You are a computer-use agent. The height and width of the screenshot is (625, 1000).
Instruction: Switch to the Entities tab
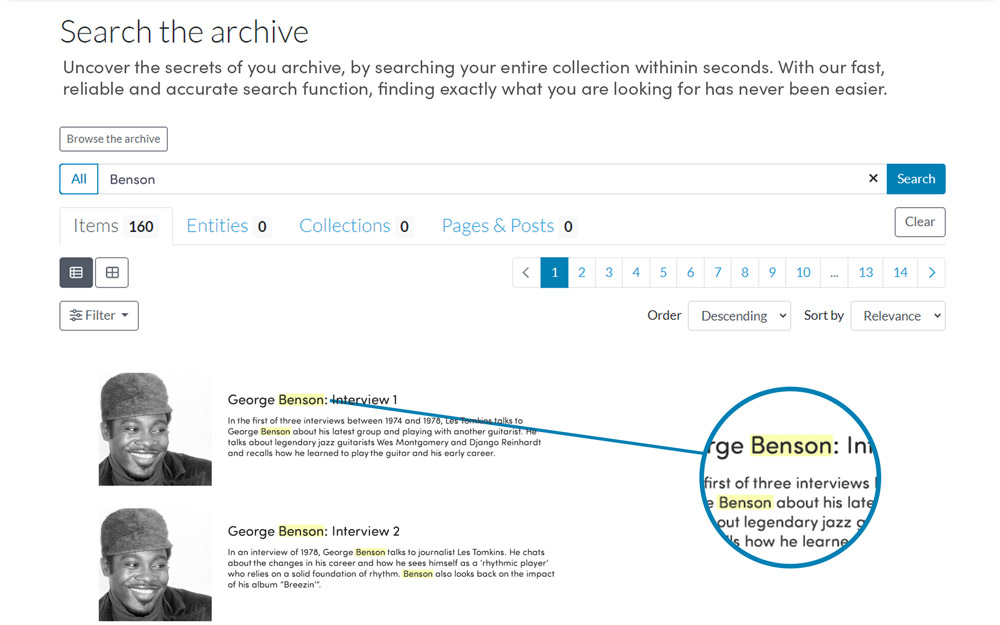coord(228,226)
